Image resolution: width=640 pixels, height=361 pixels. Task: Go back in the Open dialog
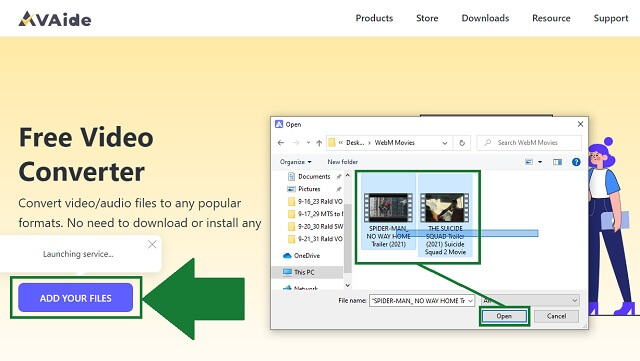(x=281, y=143)
